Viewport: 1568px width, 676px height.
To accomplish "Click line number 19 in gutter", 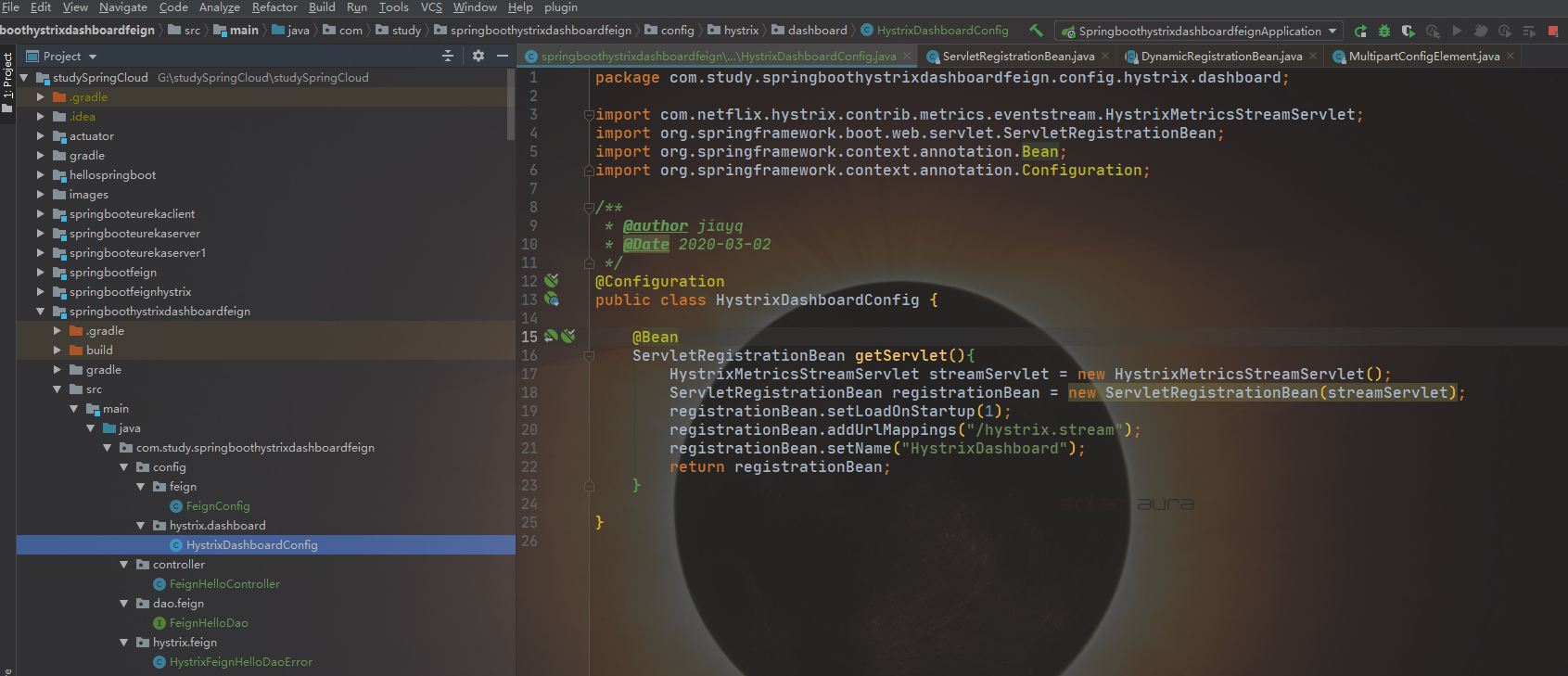I will (x=529, y=411).
